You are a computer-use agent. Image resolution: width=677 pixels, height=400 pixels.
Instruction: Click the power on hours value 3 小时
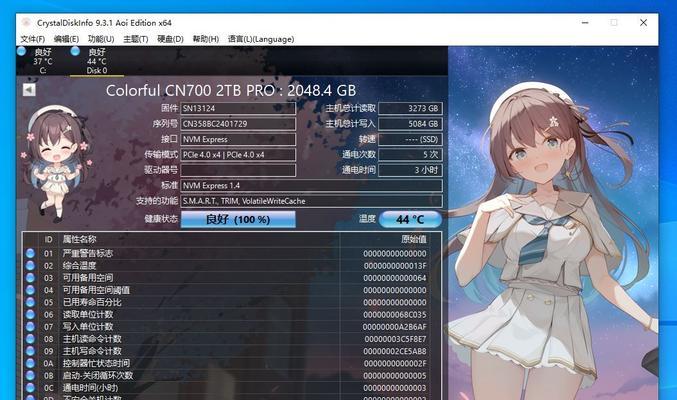tap(410, 170)
